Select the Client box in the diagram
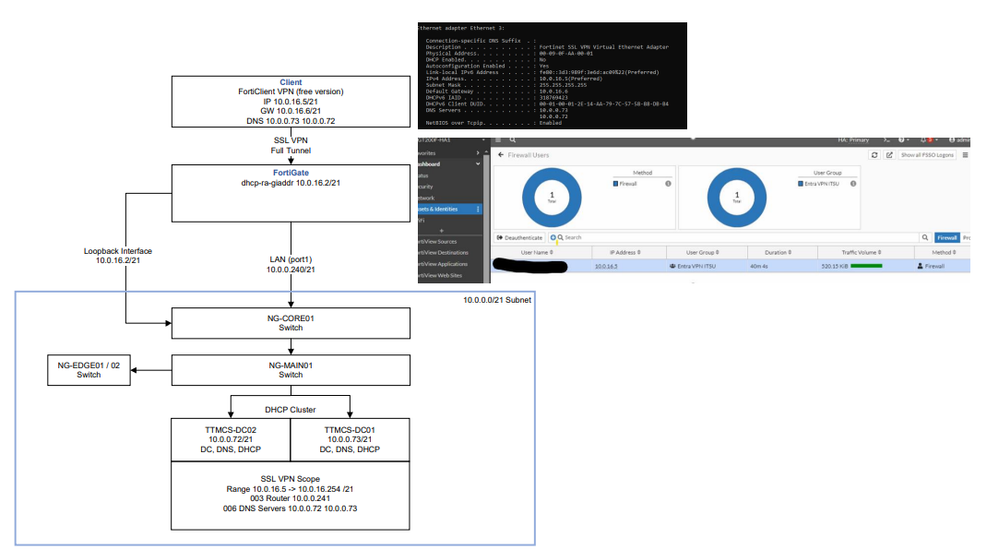The height and width of the screenshot is (552, 999). click(x=291, y=102)
